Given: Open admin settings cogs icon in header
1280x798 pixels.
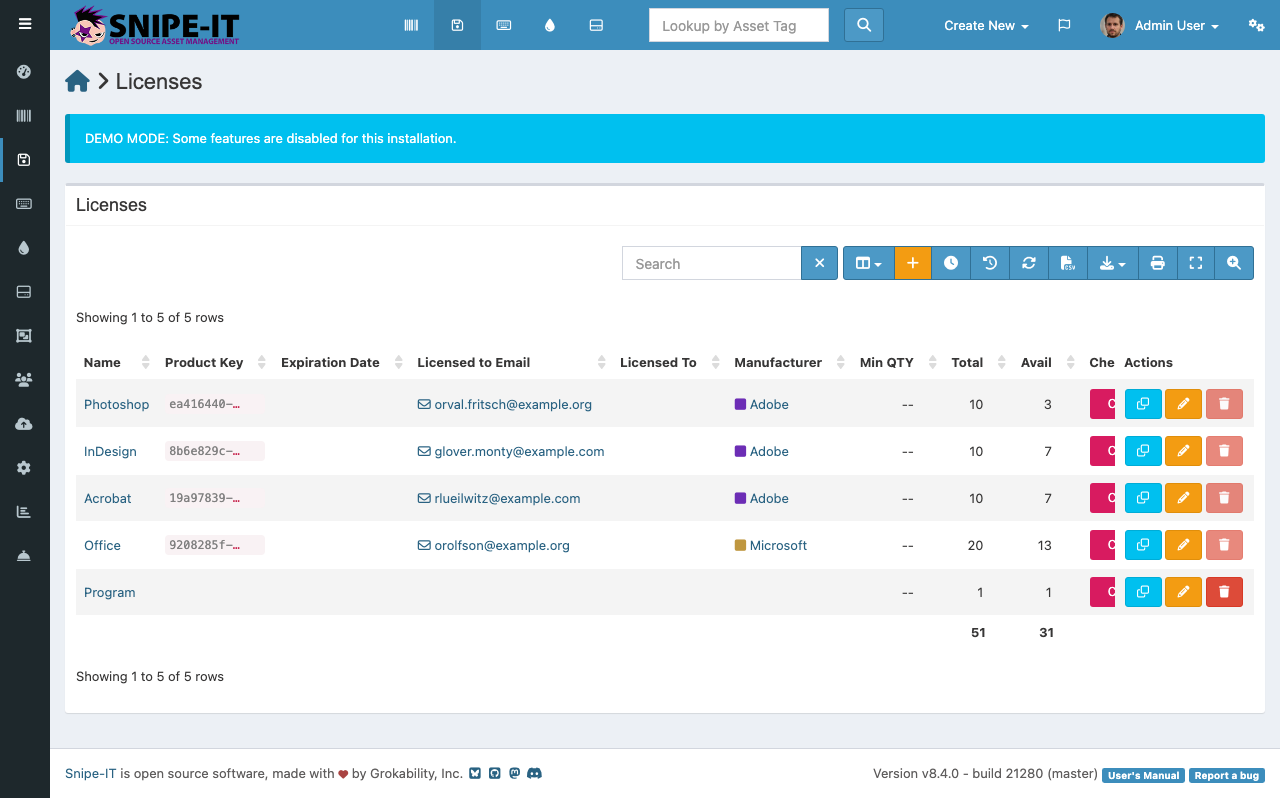Looking at the screenshot, I should tap(1257, 26).
